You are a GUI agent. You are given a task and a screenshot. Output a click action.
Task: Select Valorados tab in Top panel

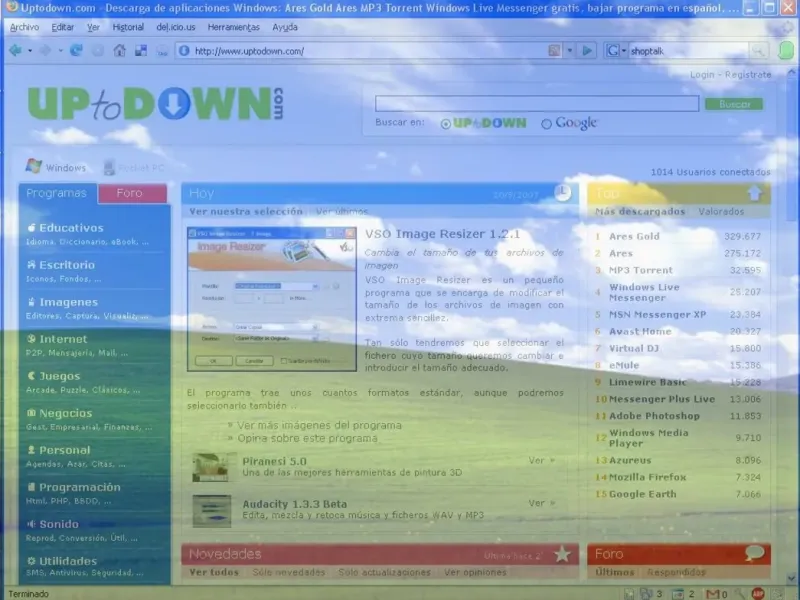pyautogui.click(x=721, y=211)
